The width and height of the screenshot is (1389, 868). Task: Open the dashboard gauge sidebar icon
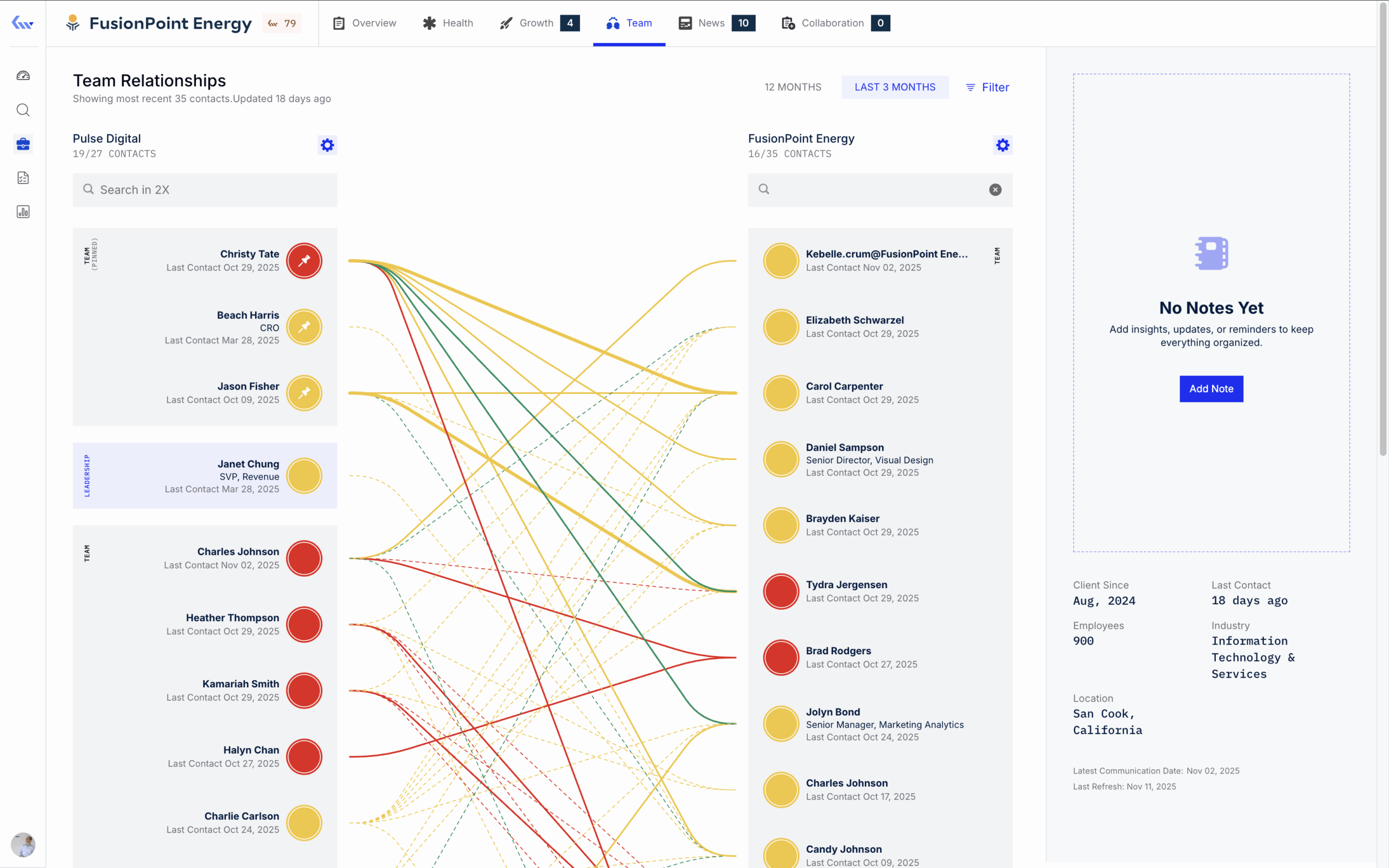23,76
